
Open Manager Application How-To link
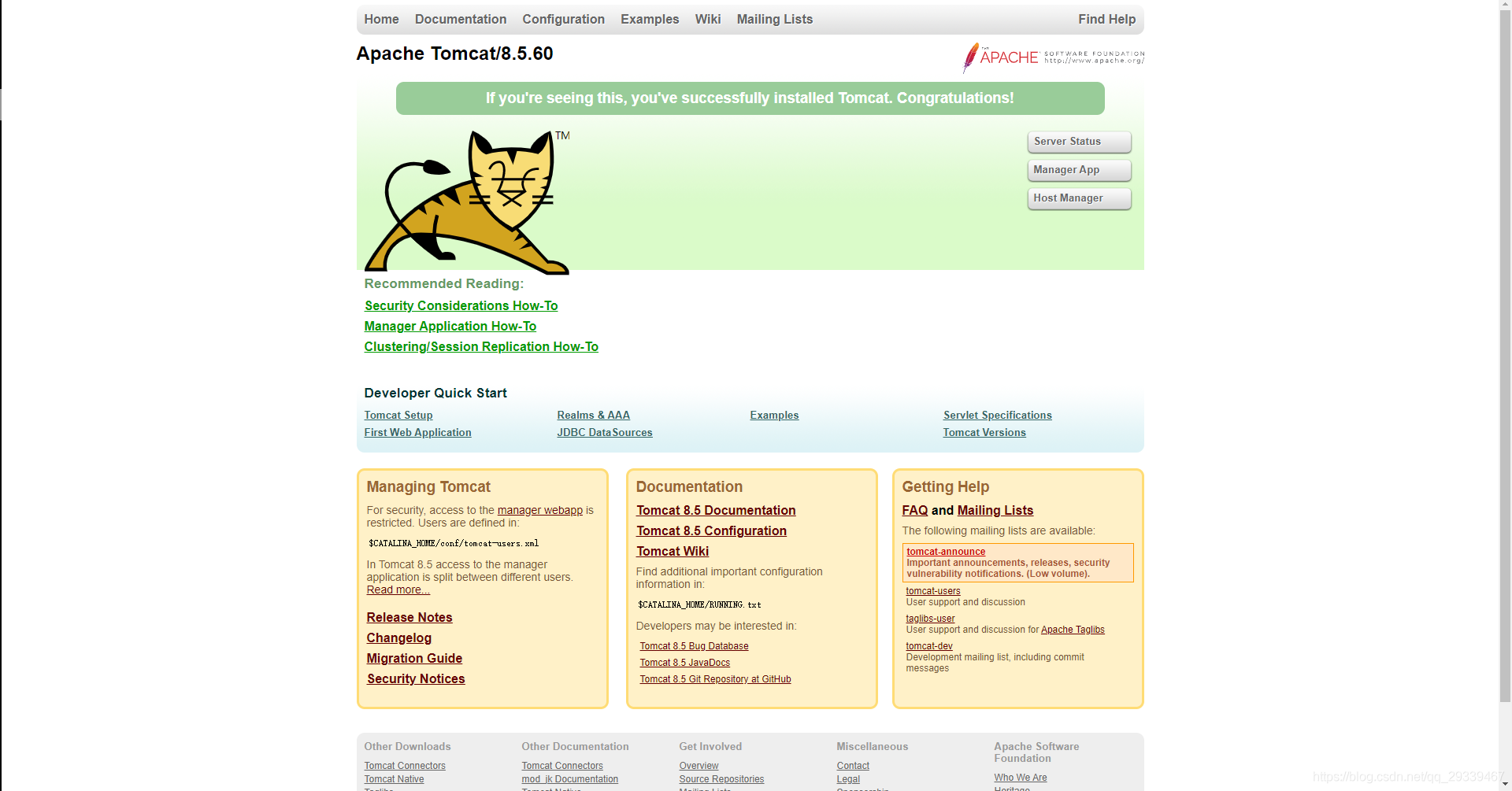pyautogui.click(x=450, y=326)
